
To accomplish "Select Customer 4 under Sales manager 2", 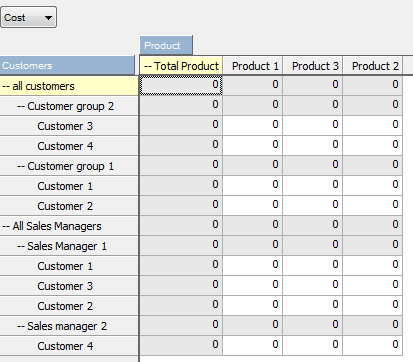I will tap(65, 346).
